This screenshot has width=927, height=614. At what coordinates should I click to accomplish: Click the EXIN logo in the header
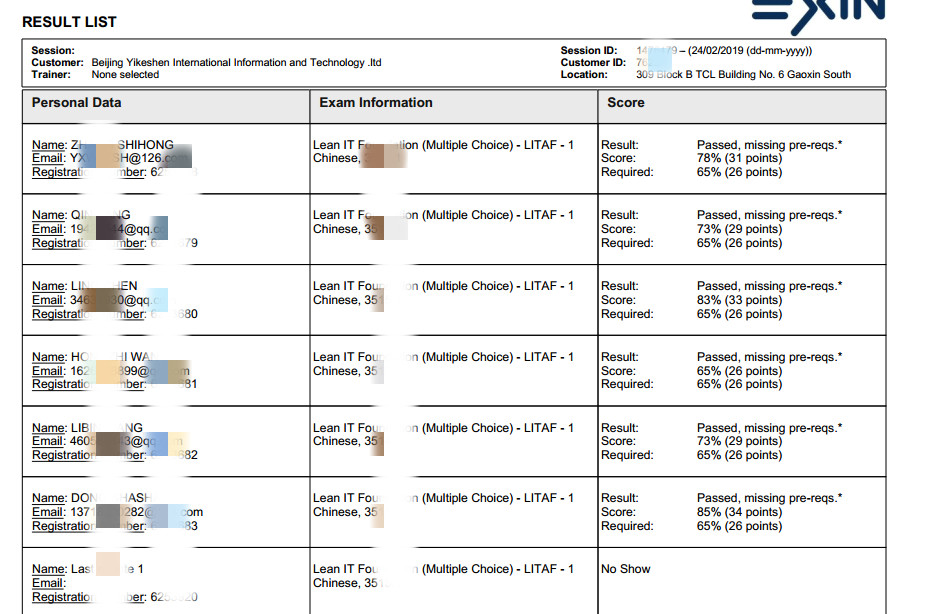click(x=817, y=10)
